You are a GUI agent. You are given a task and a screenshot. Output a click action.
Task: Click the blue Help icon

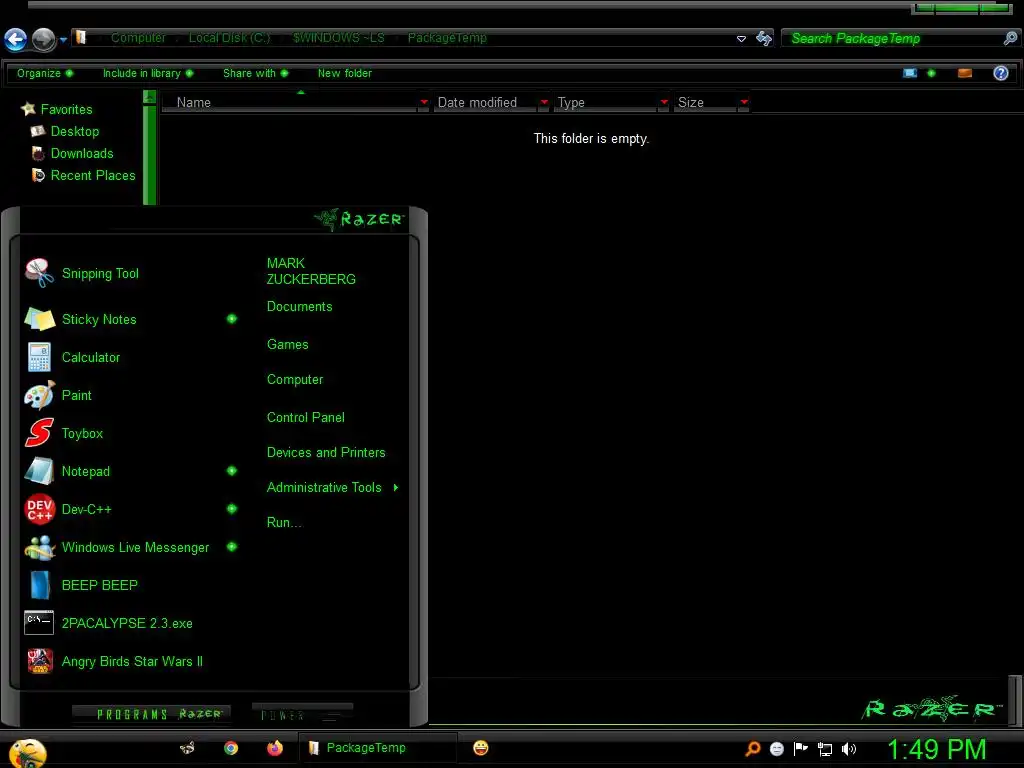1000,73
